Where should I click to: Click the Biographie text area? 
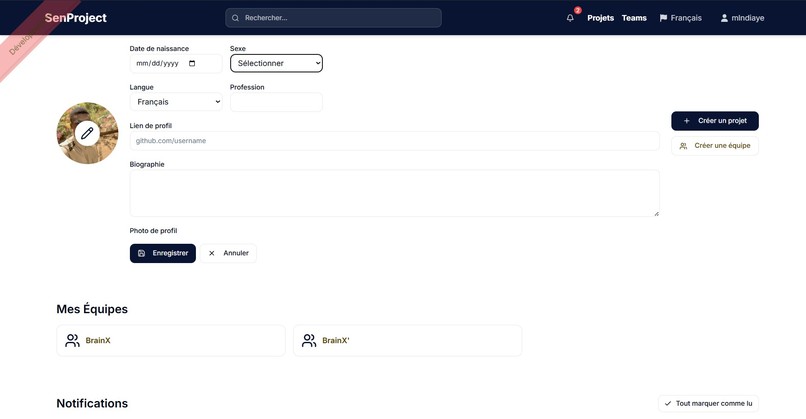coord(394,193)
